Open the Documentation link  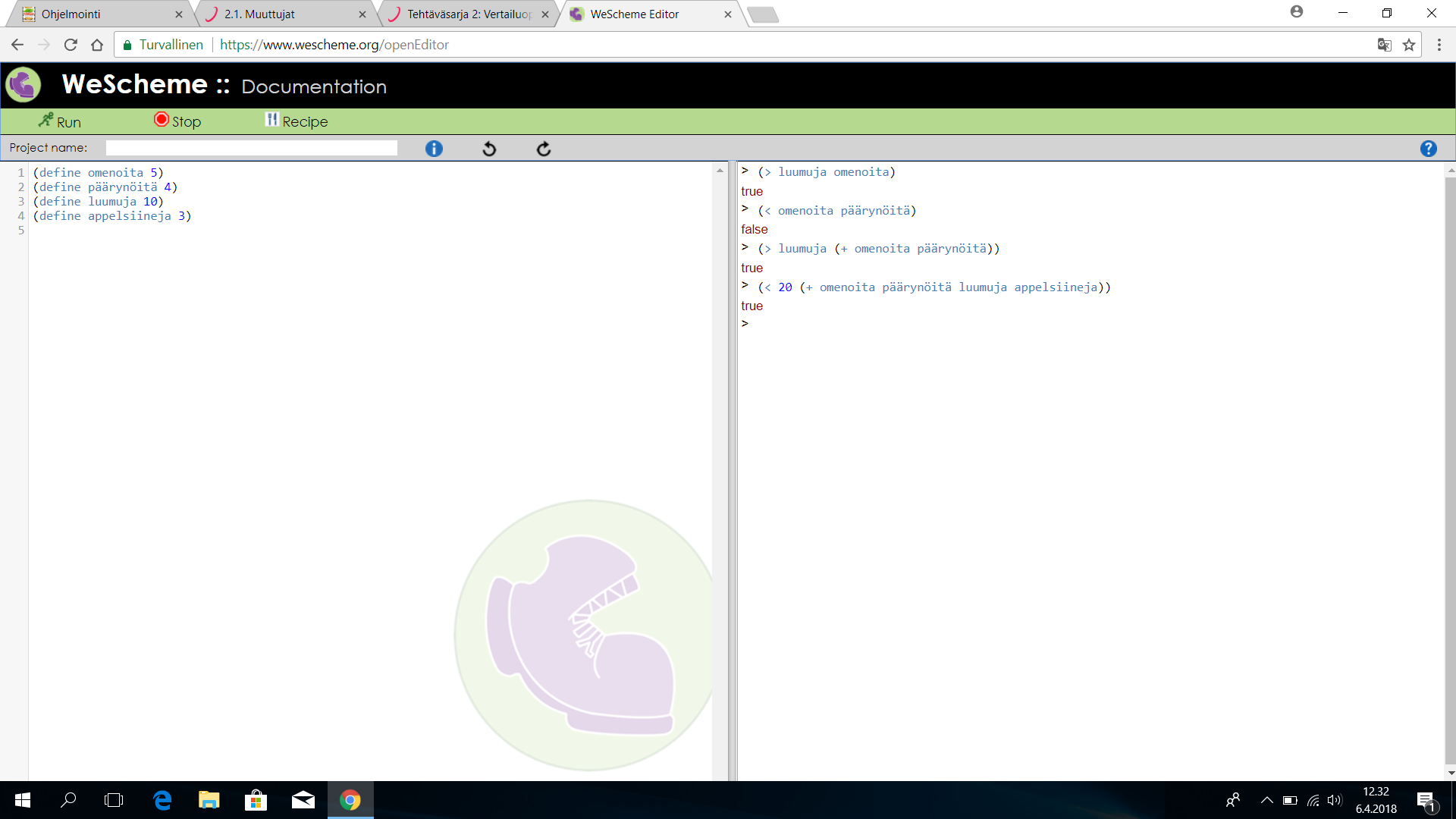click(x=314, y=86)
